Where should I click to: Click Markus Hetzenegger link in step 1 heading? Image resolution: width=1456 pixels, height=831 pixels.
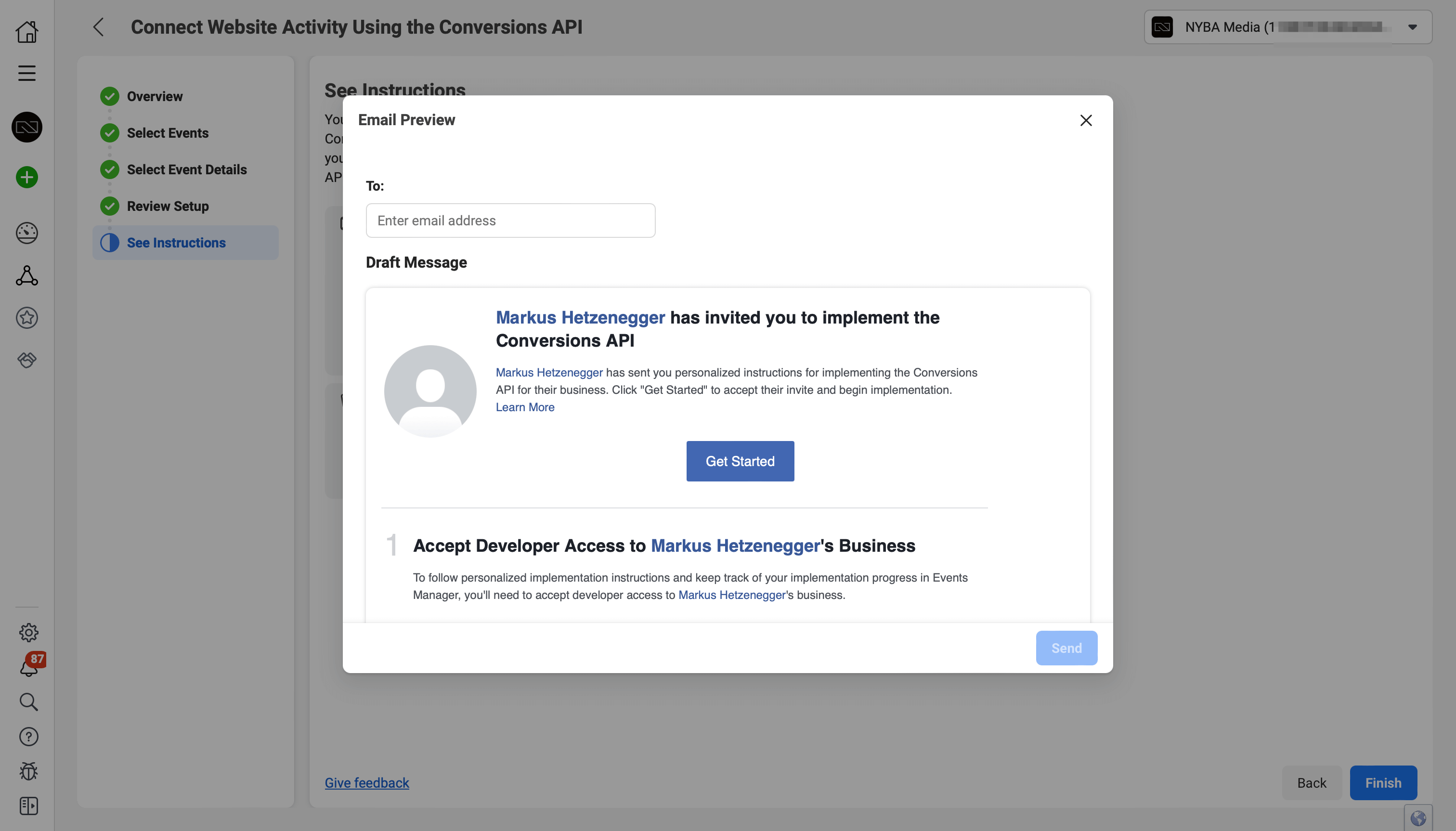point(735,545)
